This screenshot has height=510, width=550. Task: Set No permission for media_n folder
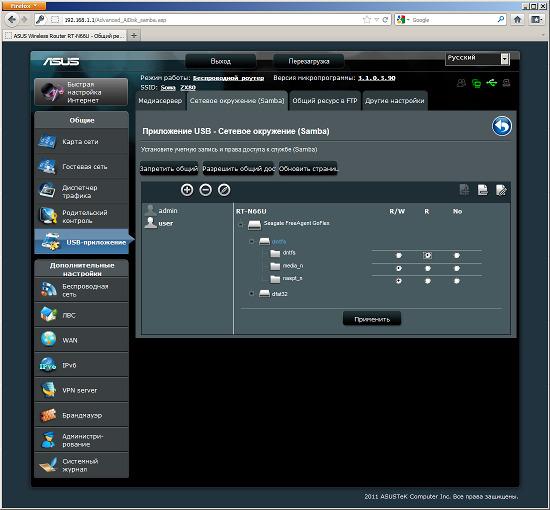pos(457,268)
